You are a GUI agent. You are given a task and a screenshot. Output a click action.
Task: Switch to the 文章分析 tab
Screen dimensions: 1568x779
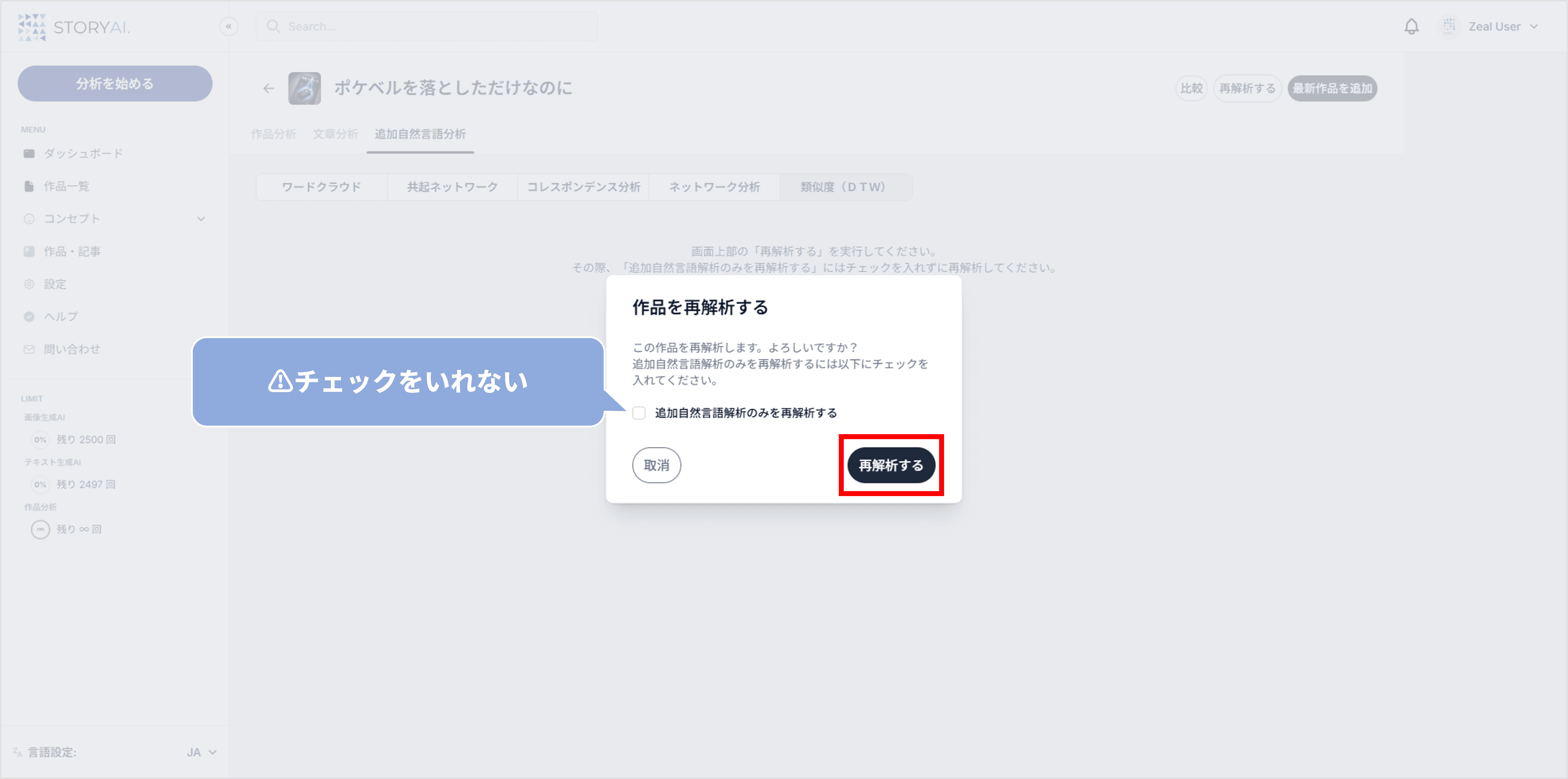(x=335, y=134)
